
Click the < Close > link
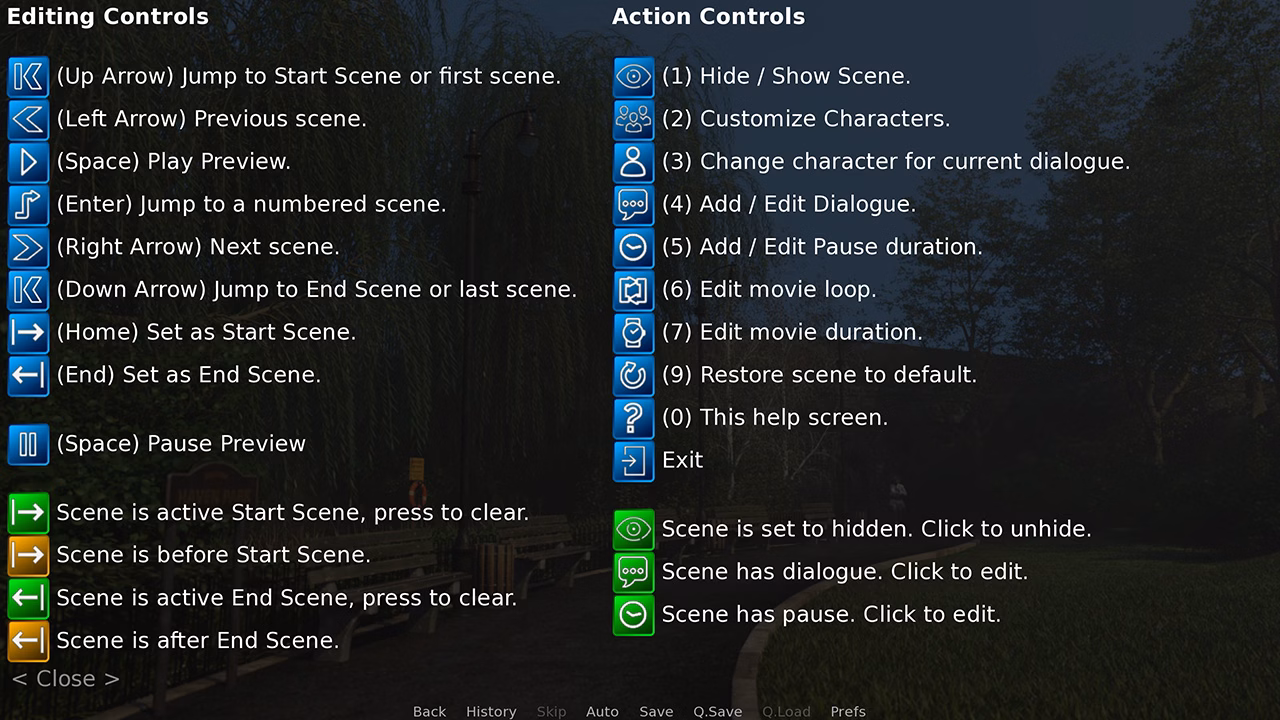pos(66,679)
